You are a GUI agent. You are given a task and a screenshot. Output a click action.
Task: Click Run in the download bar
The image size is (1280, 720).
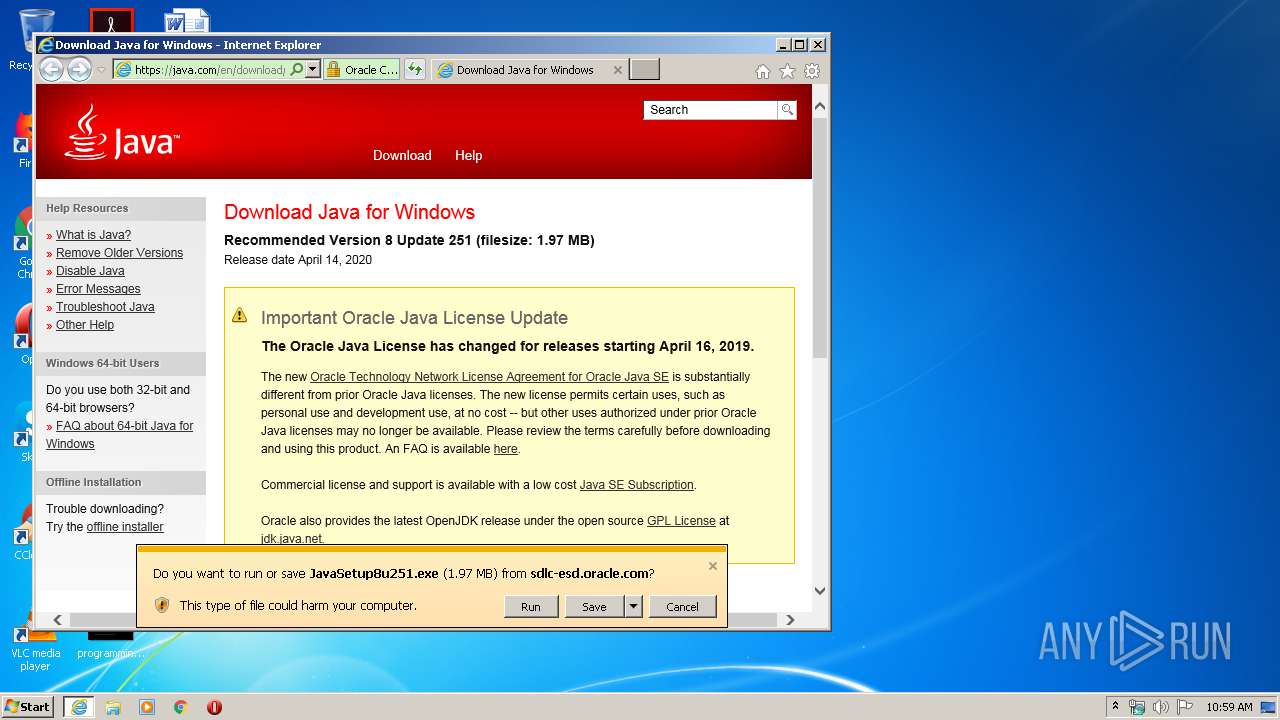(x=531, y=606)
